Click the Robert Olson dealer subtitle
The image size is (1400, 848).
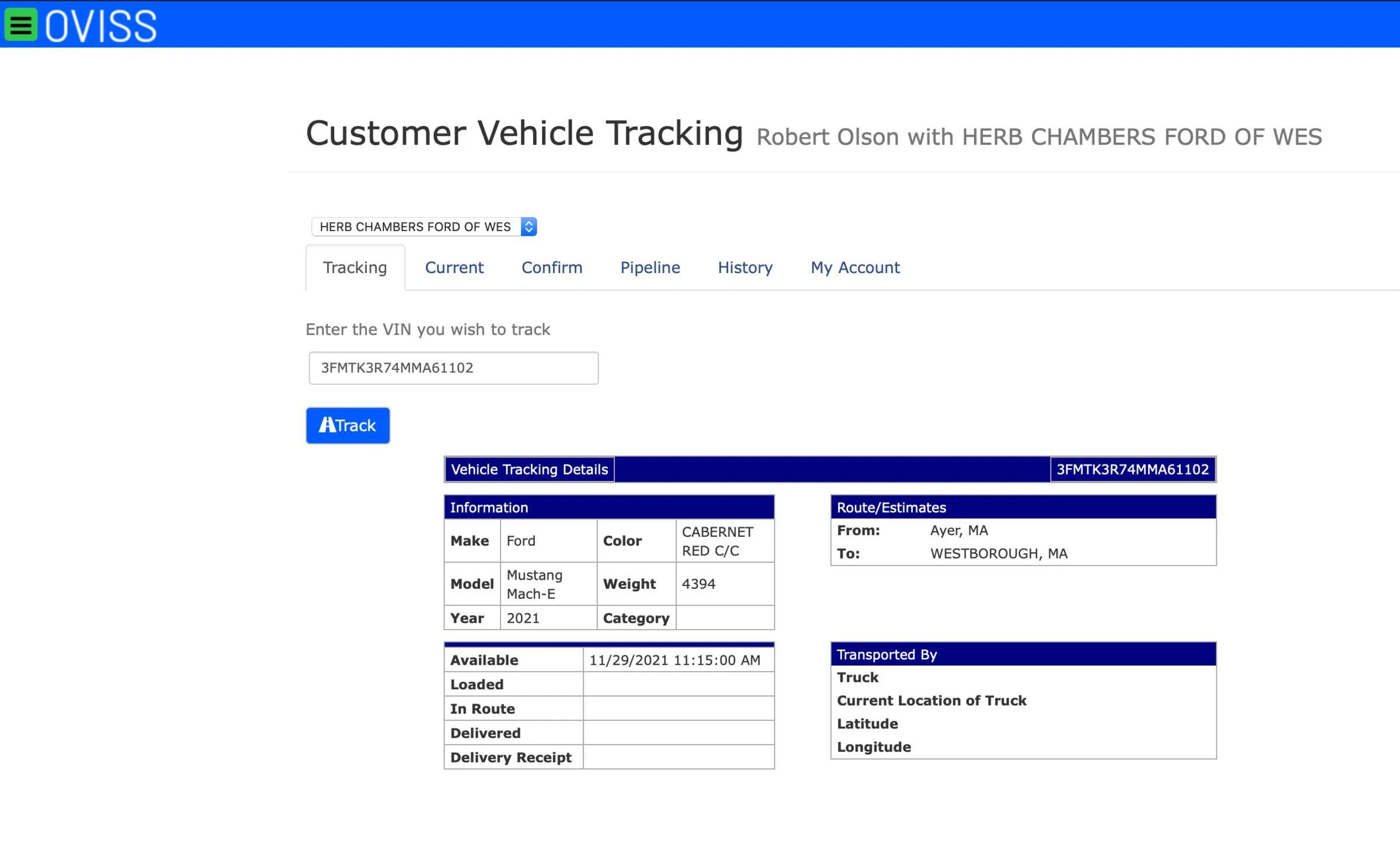pos(1039,137)
